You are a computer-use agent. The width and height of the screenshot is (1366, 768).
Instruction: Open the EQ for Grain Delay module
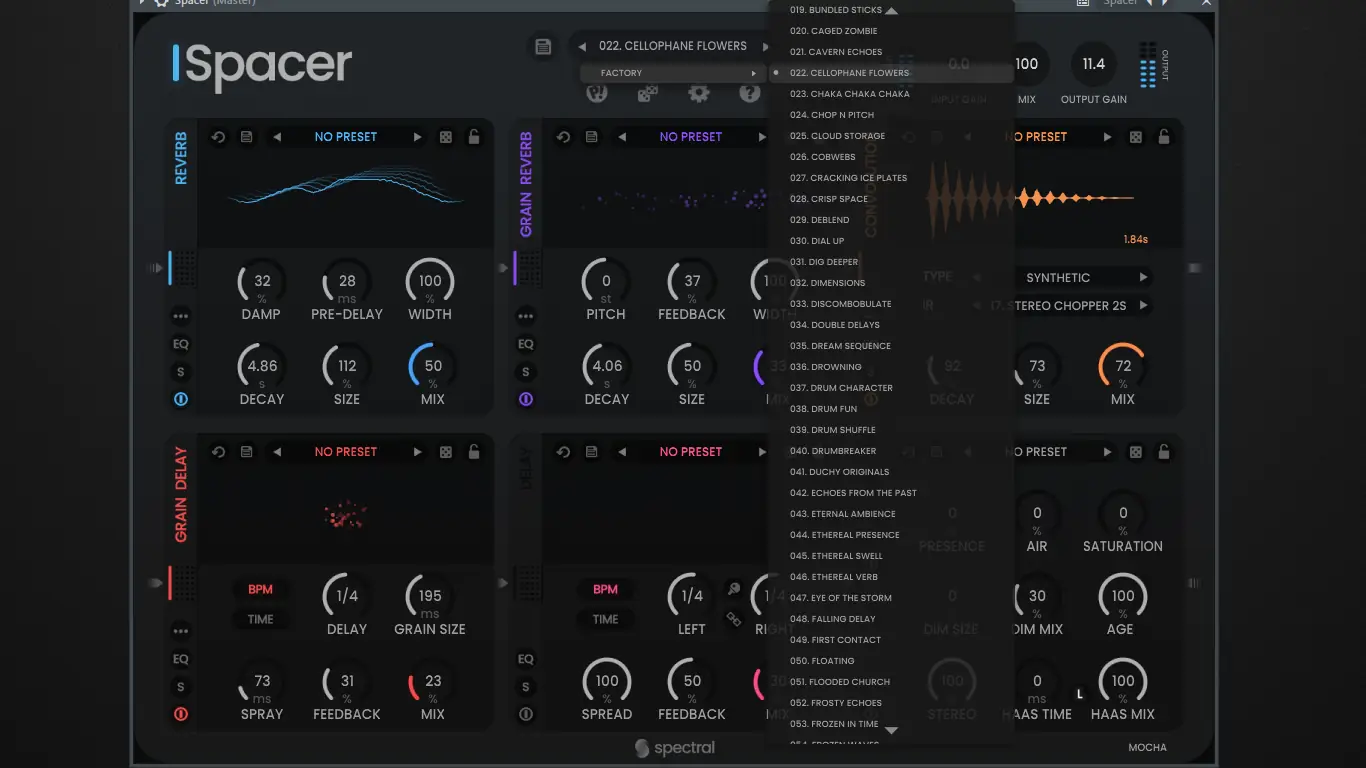(x=181, y=659)
